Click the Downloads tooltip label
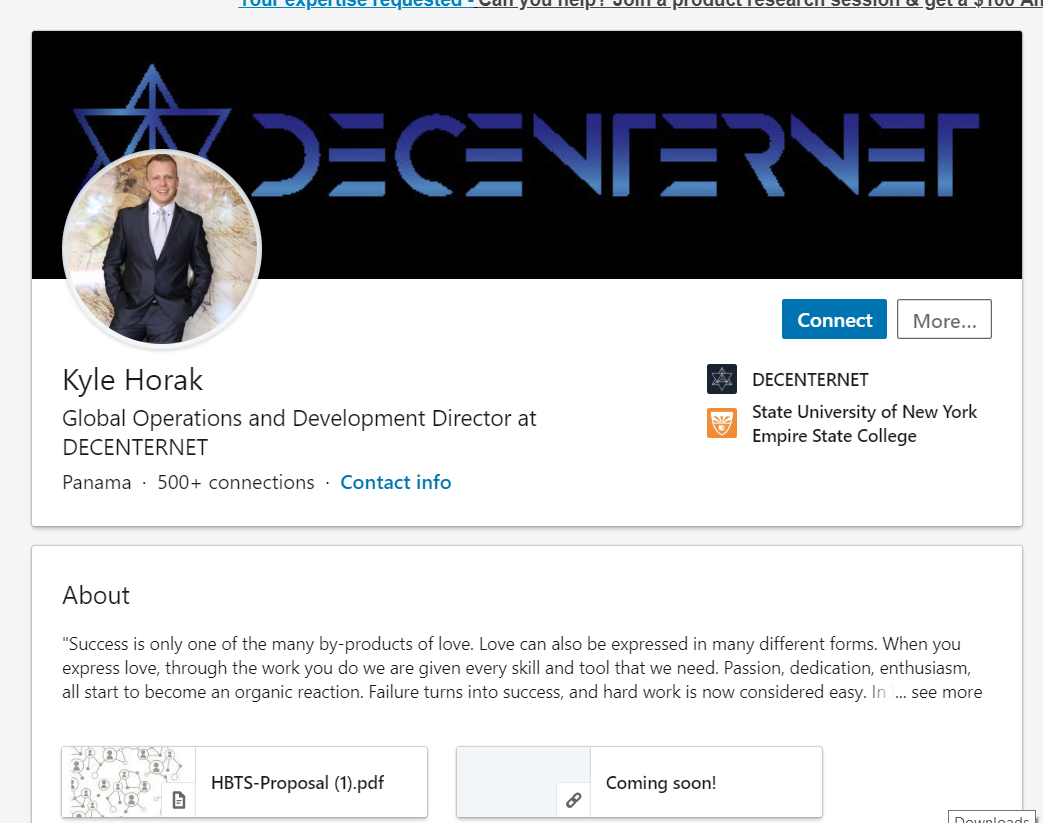Image resolution: width=1043 pixels, height=823 pixels. (x=991, y=818)
